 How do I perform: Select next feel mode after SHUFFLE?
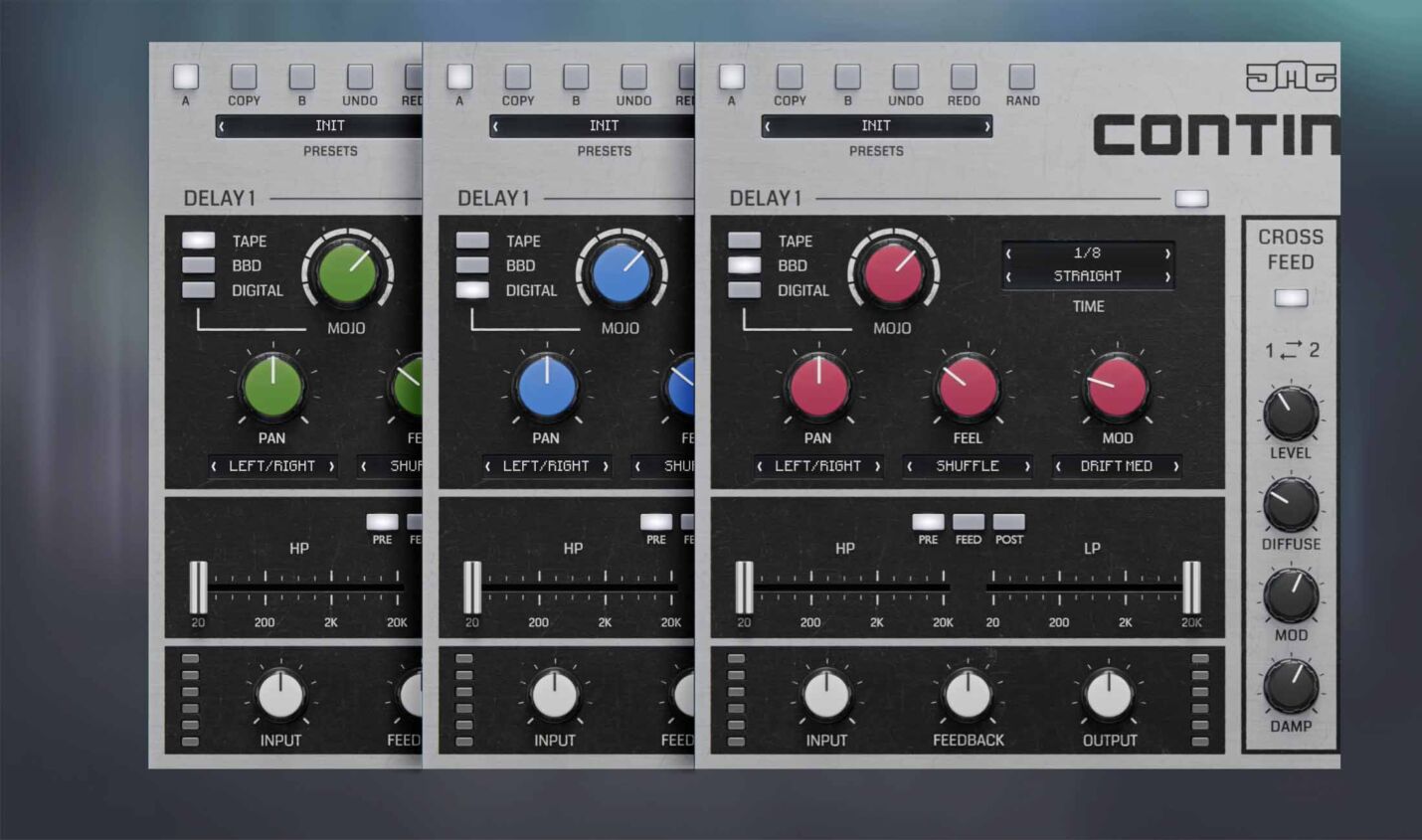(1026, 466)
